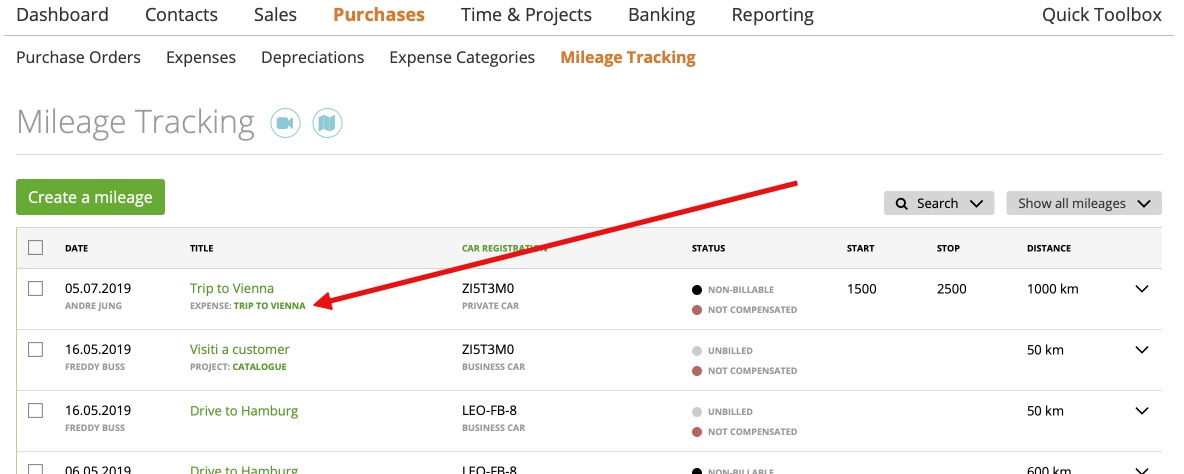Click the LEO-FB-8 registration with BUSINESS CAR
The width and height of the screenshot is (1184, 474).
[x=489, y=411]
